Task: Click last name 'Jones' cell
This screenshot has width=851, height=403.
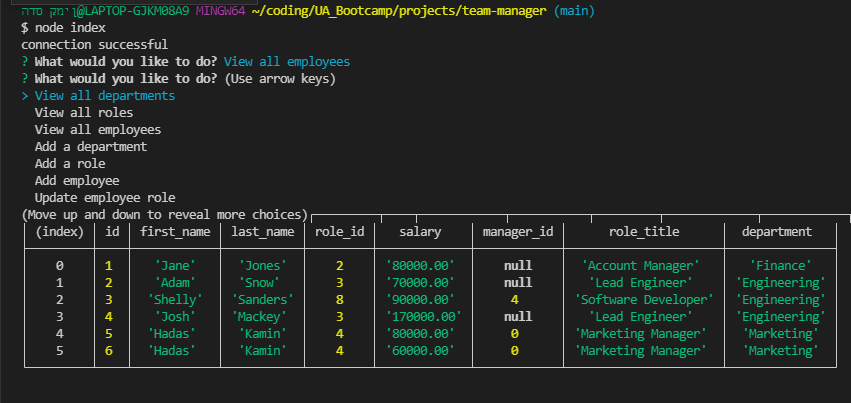Action: tap(263, 266)
